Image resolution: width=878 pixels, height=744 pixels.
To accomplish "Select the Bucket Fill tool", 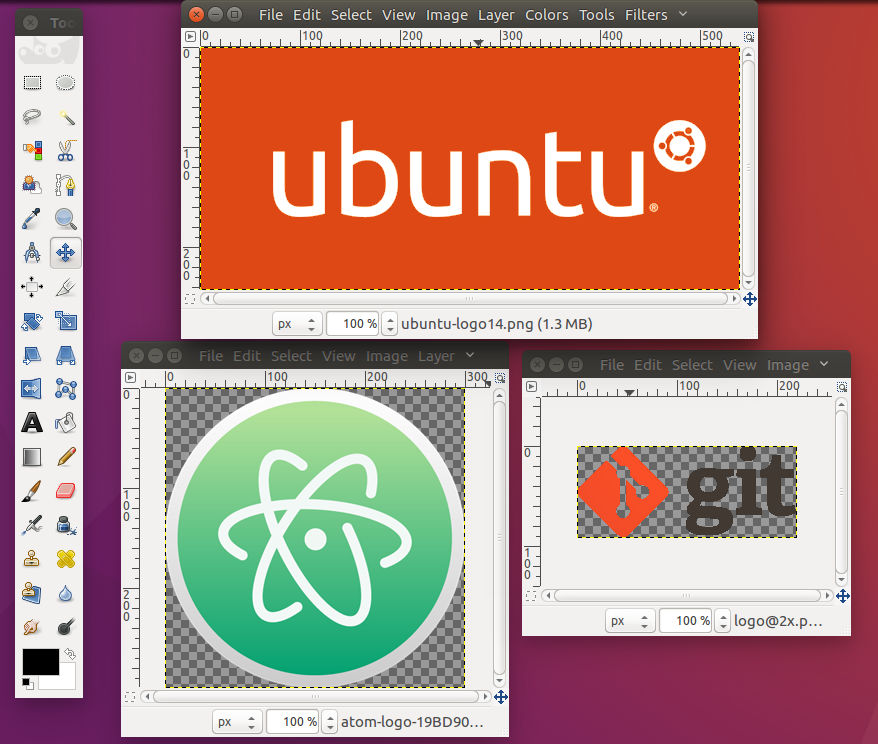I will [x=66, y=423].
